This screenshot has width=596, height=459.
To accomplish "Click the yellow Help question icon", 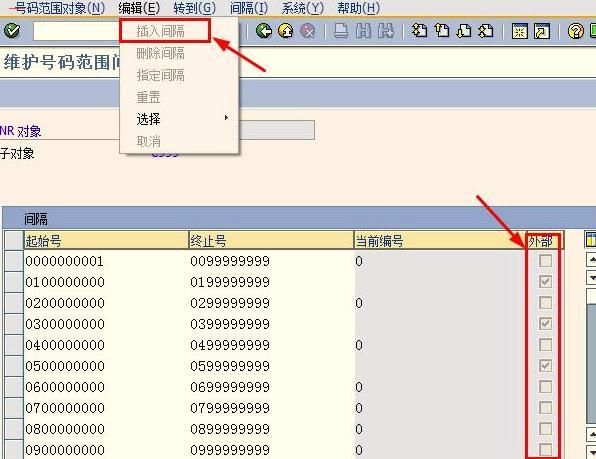I will [x=575, y=31].
